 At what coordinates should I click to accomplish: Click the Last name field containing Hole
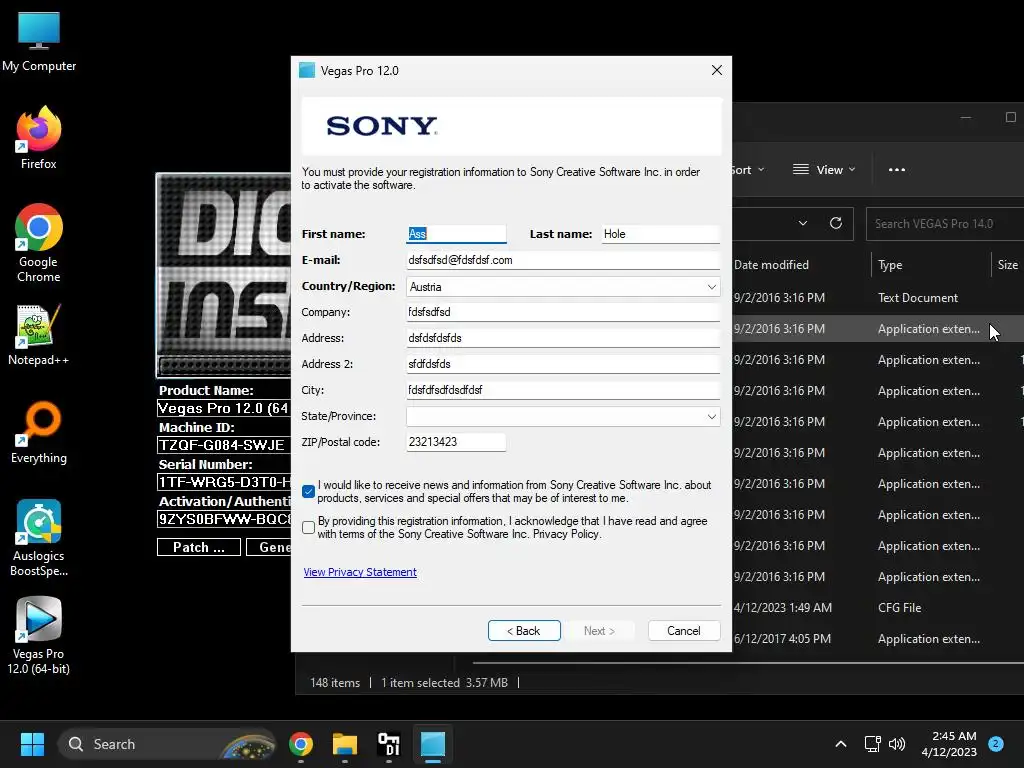tap(660, 234)
